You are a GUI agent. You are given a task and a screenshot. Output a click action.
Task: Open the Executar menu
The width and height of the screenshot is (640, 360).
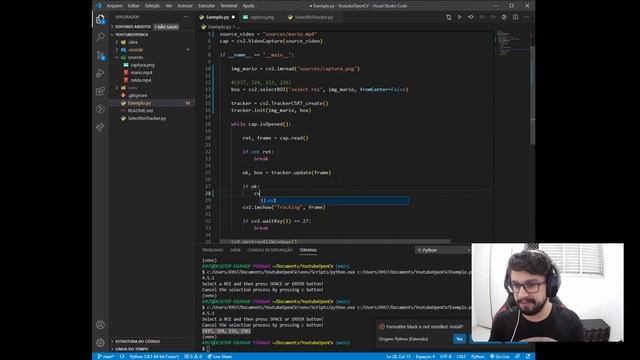206,6
